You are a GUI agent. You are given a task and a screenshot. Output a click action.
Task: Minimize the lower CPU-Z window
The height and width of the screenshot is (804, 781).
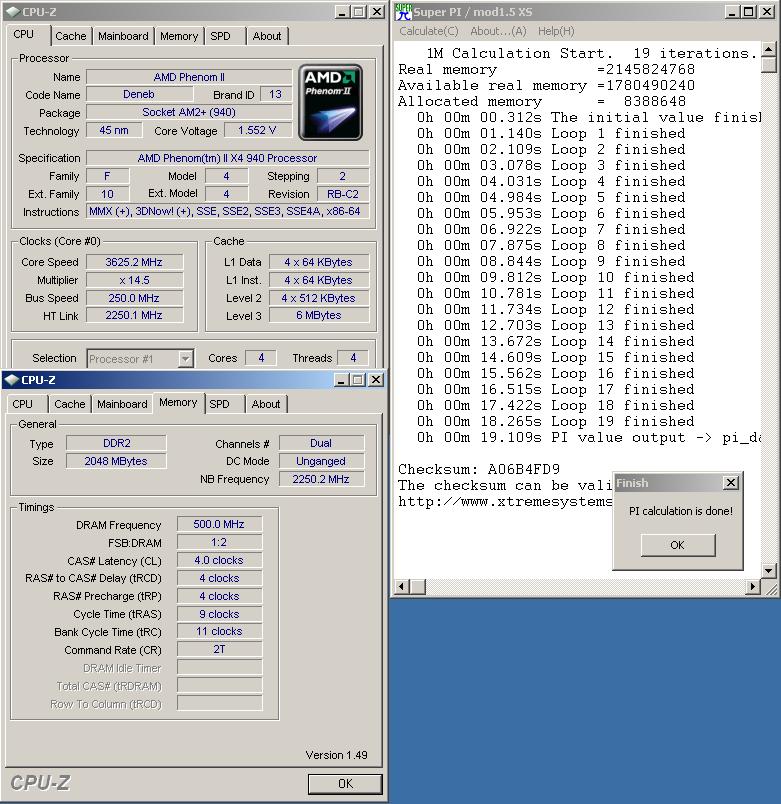[342, 380]
